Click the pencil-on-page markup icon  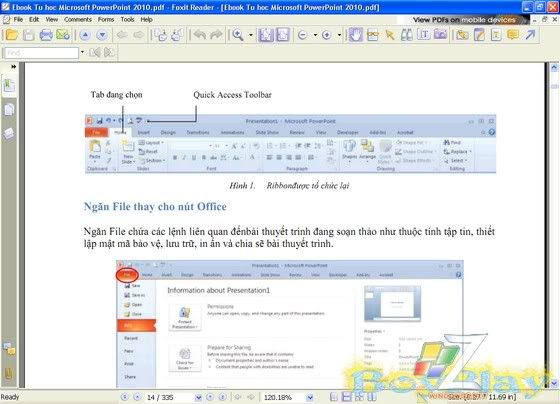tap(479, 35)
